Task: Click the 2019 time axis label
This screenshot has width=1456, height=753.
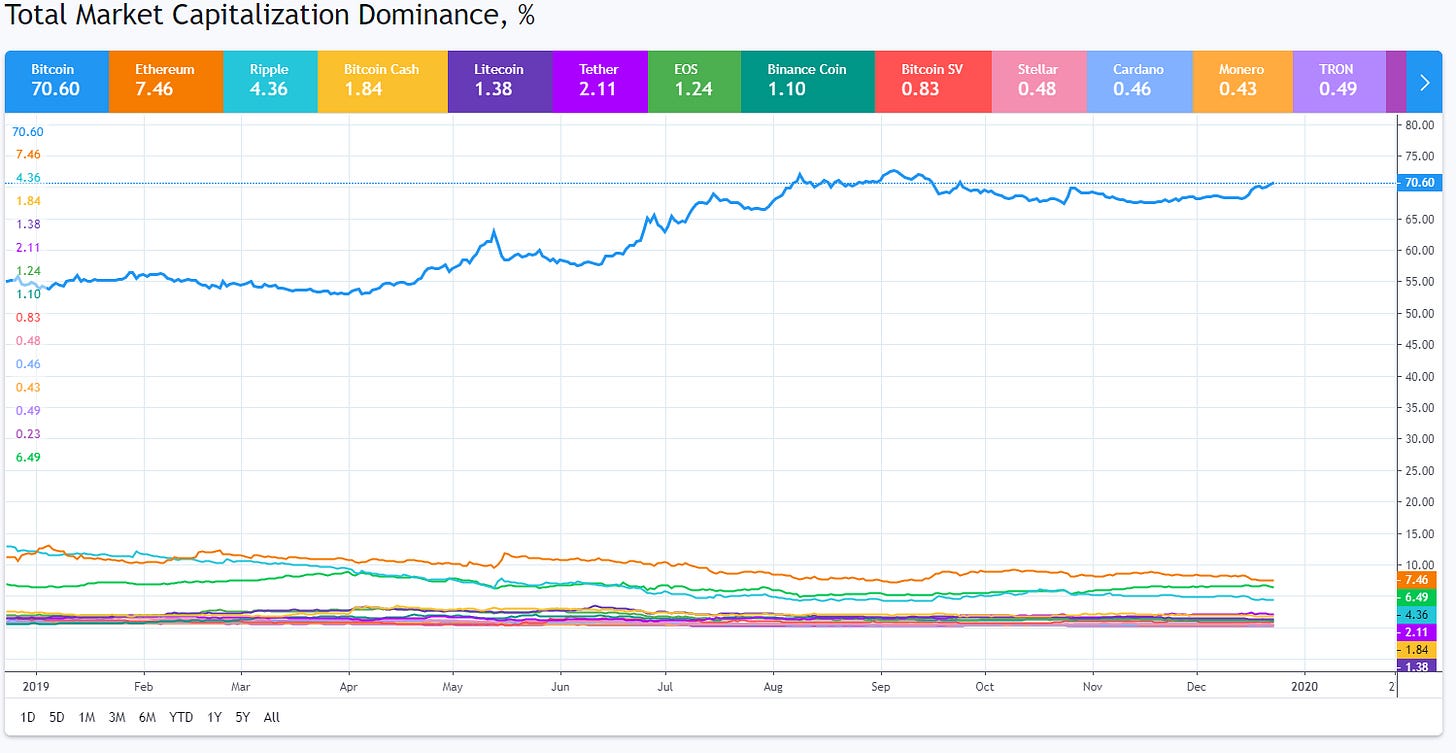Action: point(36,687)
